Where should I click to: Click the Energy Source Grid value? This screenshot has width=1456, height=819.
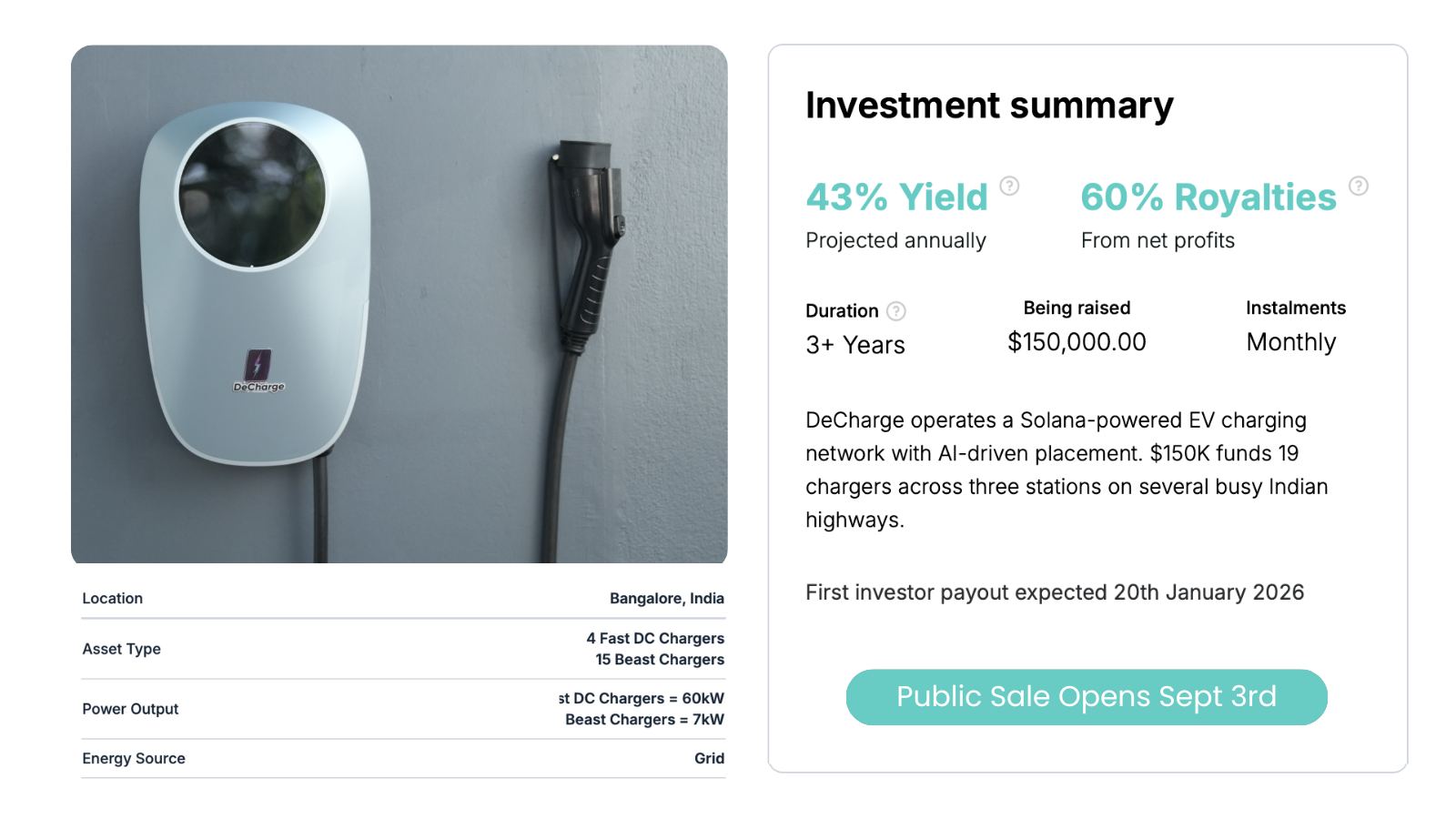coord(709,758)
